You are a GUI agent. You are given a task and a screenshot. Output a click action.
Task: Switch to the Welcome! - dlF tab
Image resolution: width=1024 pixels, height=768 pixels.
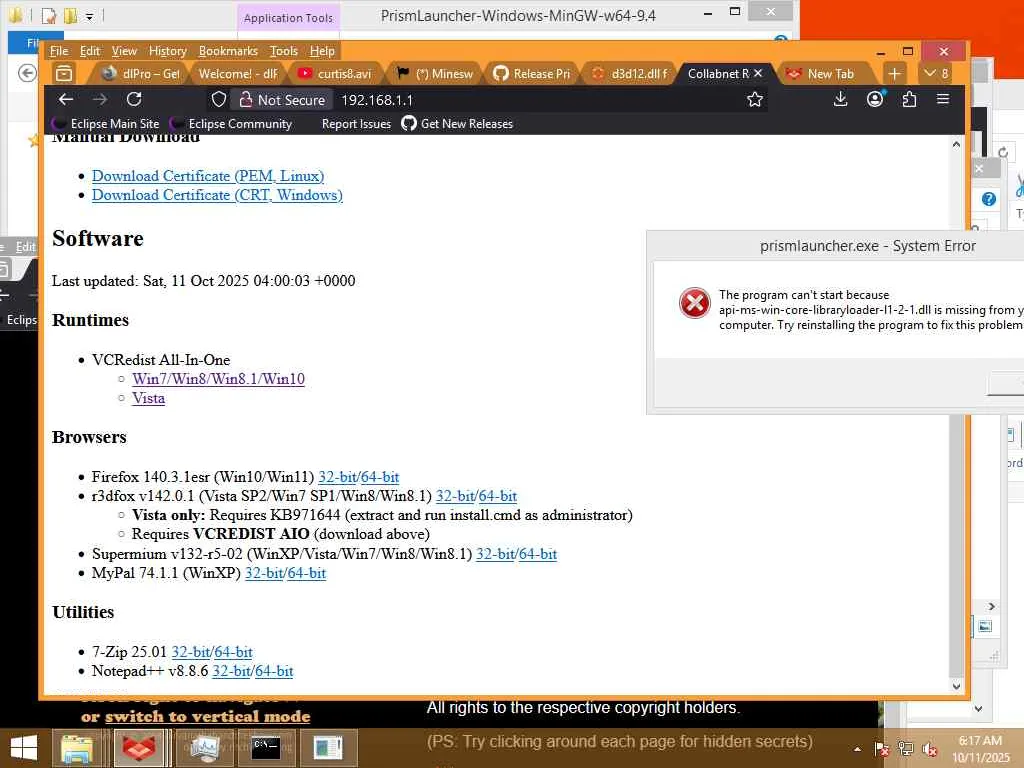tap(237, 74)
